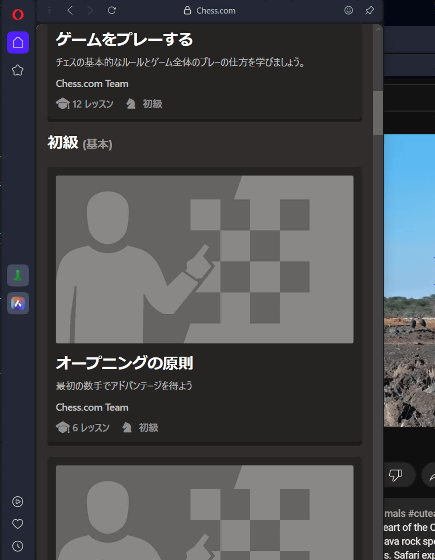Open the heart favorites icon in the sidebar

pyautogui.click(x=18, y=524)
